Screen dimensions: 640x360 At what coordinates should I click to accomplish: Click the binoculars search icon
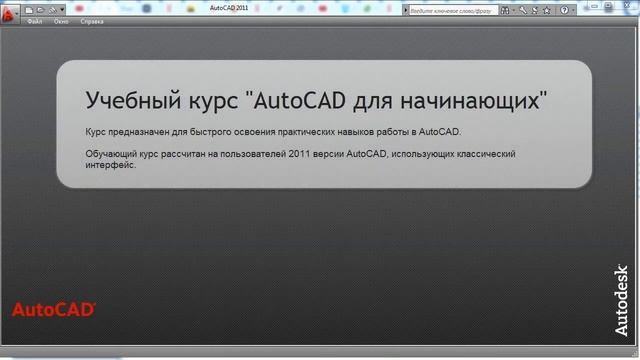coord(505,11)
